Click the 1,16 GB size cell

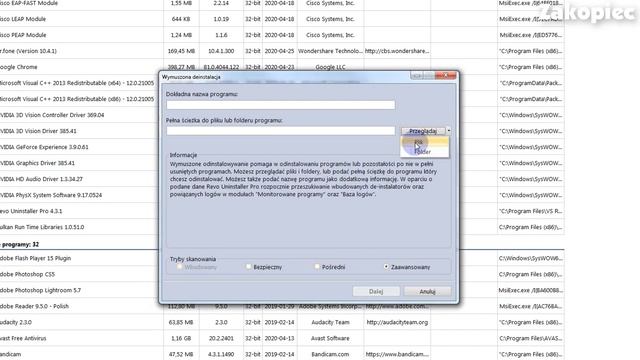pos(181,338)
